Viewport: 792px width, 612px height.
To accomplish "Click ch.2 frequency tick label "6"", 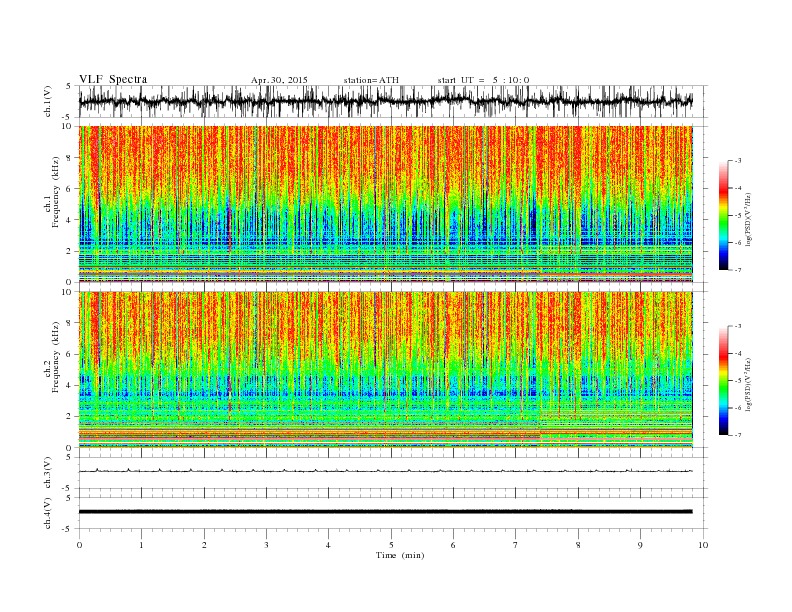I will tap(70, 354).
